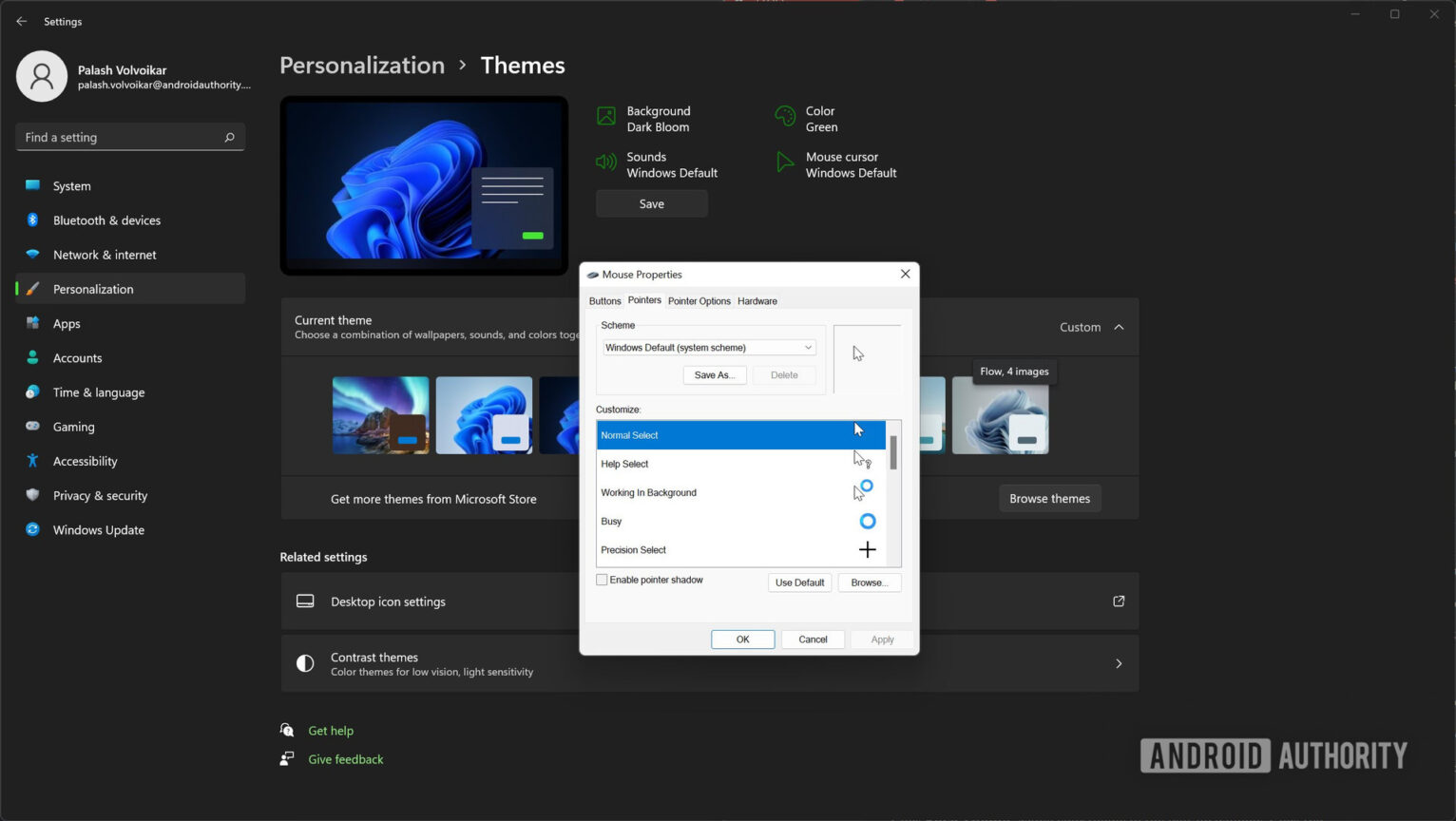Click the Desktop icon settings monitor icon

(304, 601)
